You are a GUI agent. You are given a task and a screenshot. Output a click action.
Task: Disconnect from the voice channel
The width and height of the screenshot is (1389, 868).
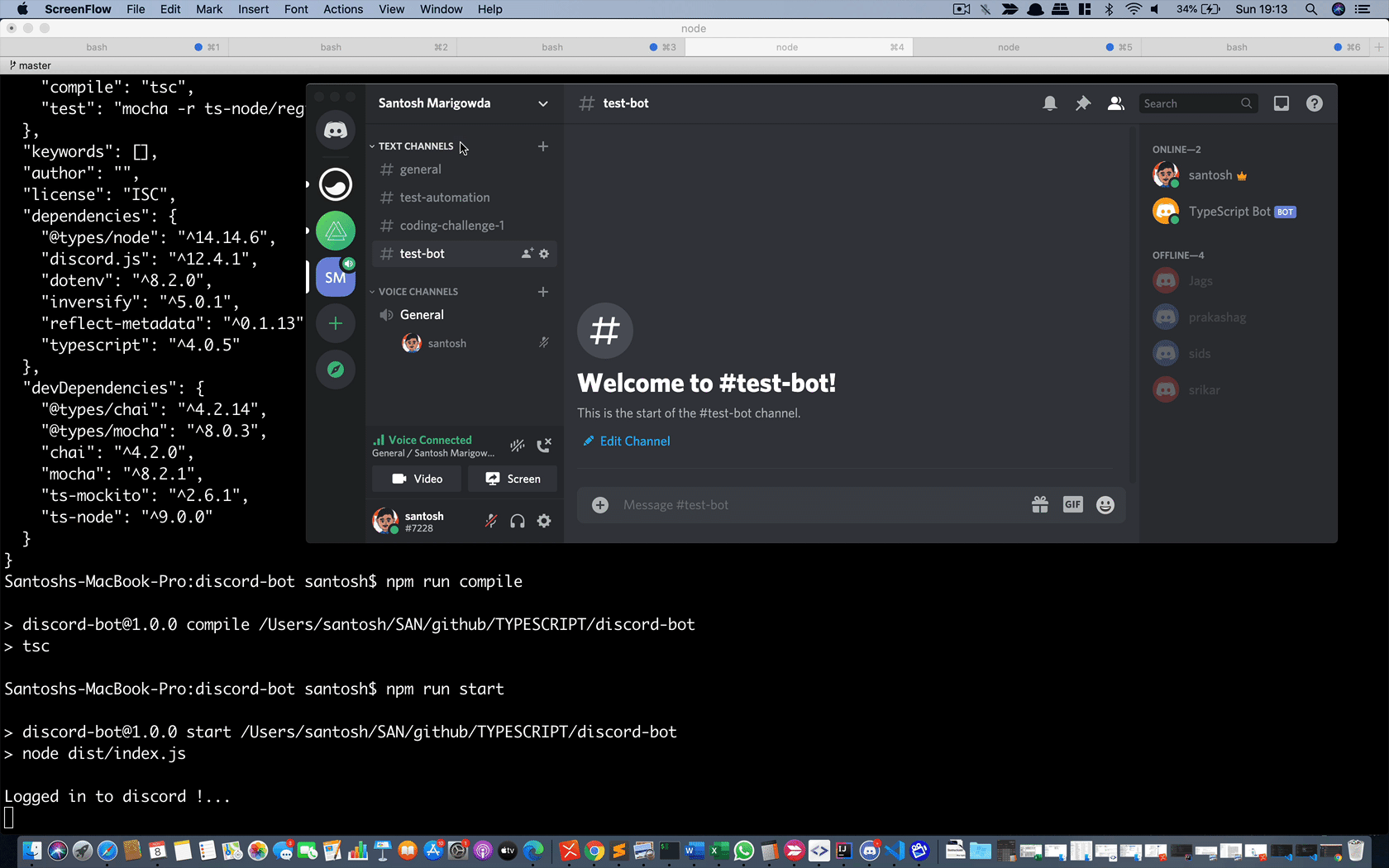click(544, 446)
